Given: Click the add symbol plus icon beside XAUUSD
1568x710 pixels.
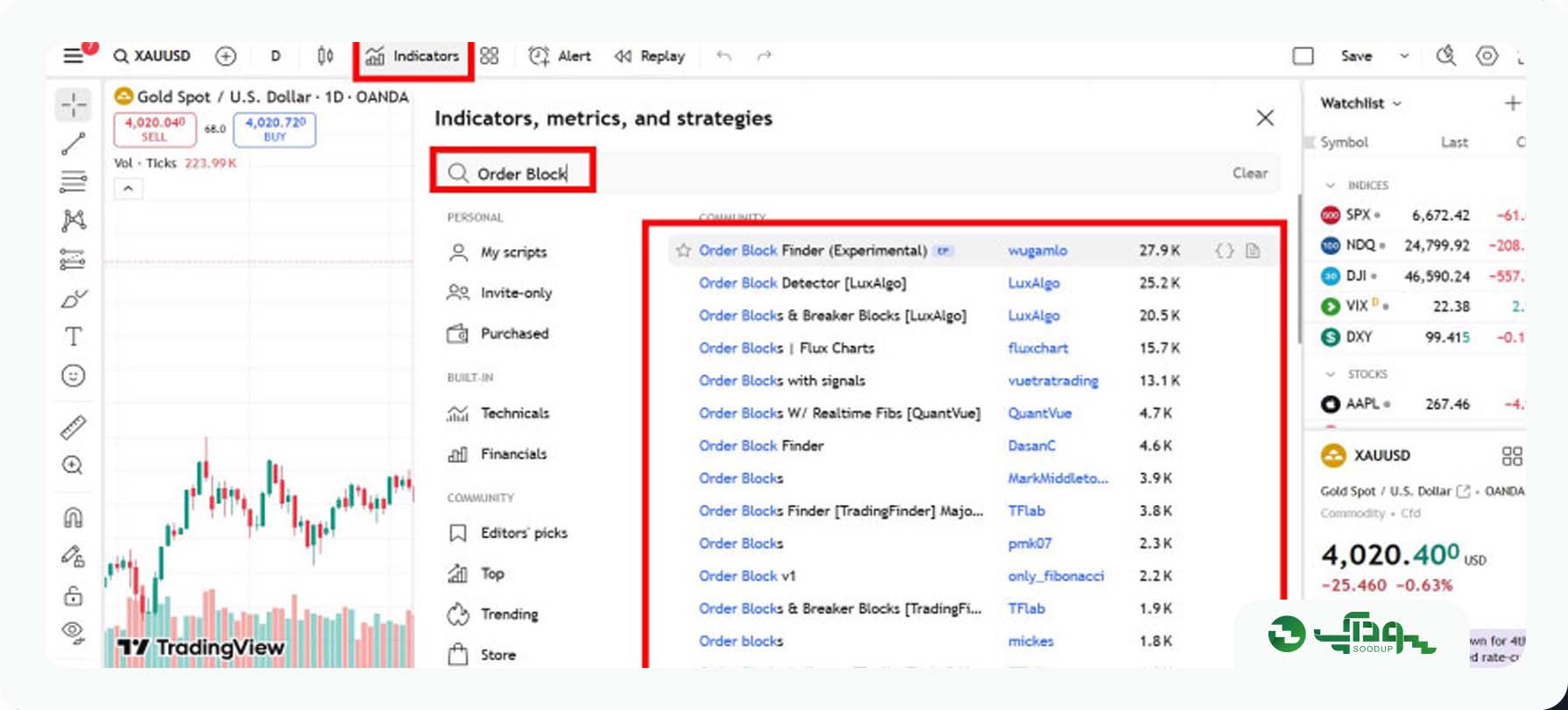Looking at the screenshot, I should point(226,56).
